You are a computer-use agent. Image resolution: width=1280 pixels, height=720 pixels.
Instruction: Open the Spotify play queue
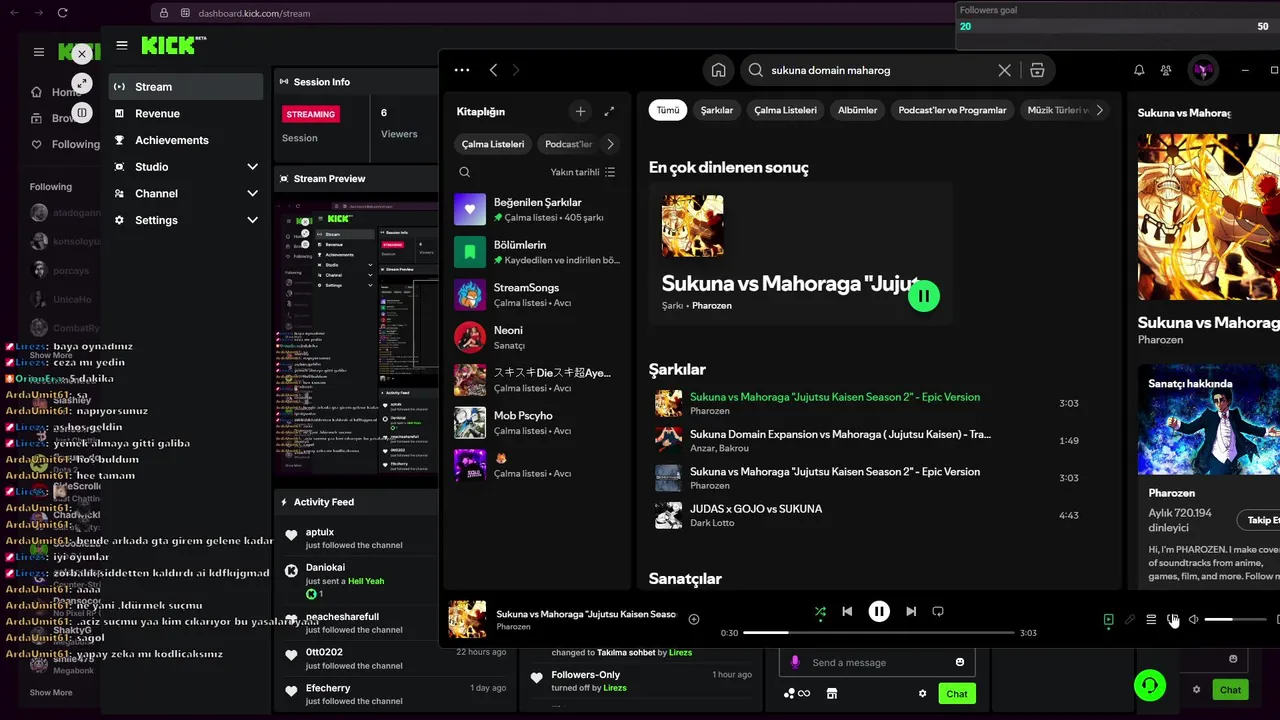click(1151, 620)
